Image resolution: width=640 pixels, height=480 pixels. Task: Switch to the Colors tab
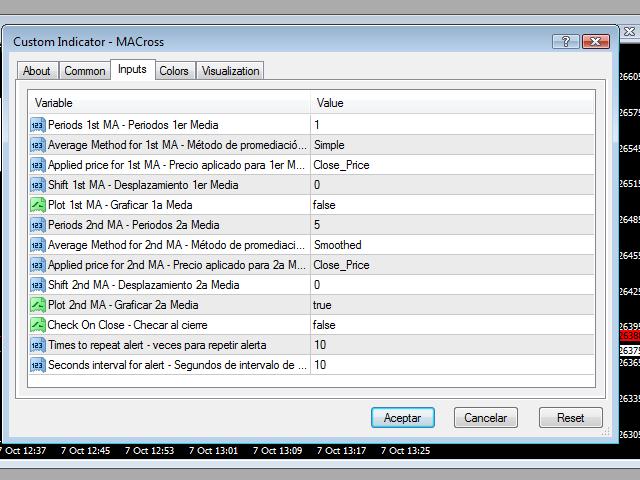174,71
